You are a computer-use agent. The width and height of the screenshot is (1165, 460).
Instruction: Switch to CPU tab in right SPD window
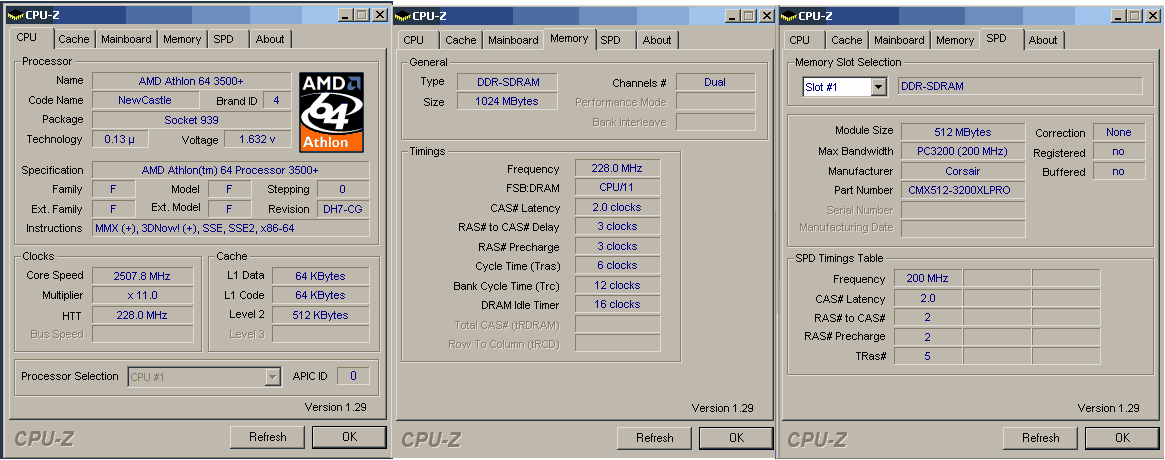click(799, 40)
